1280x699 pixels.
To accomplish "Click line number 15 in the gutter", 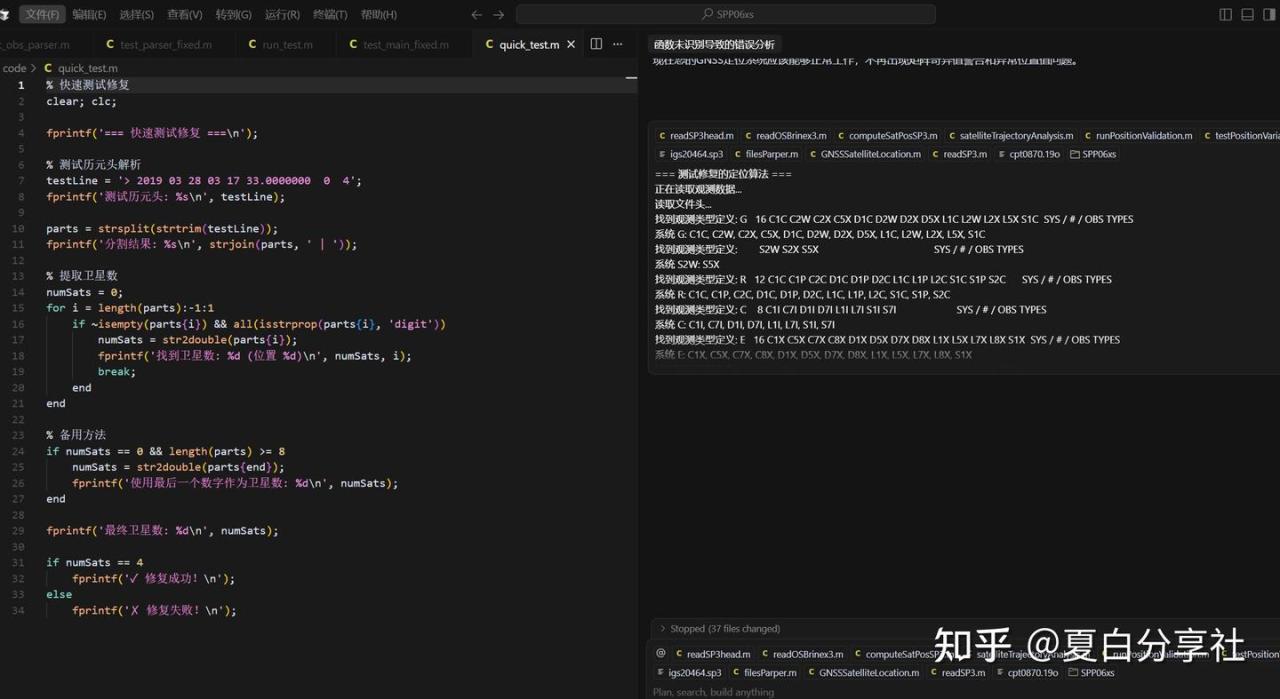I will (20, 308).
